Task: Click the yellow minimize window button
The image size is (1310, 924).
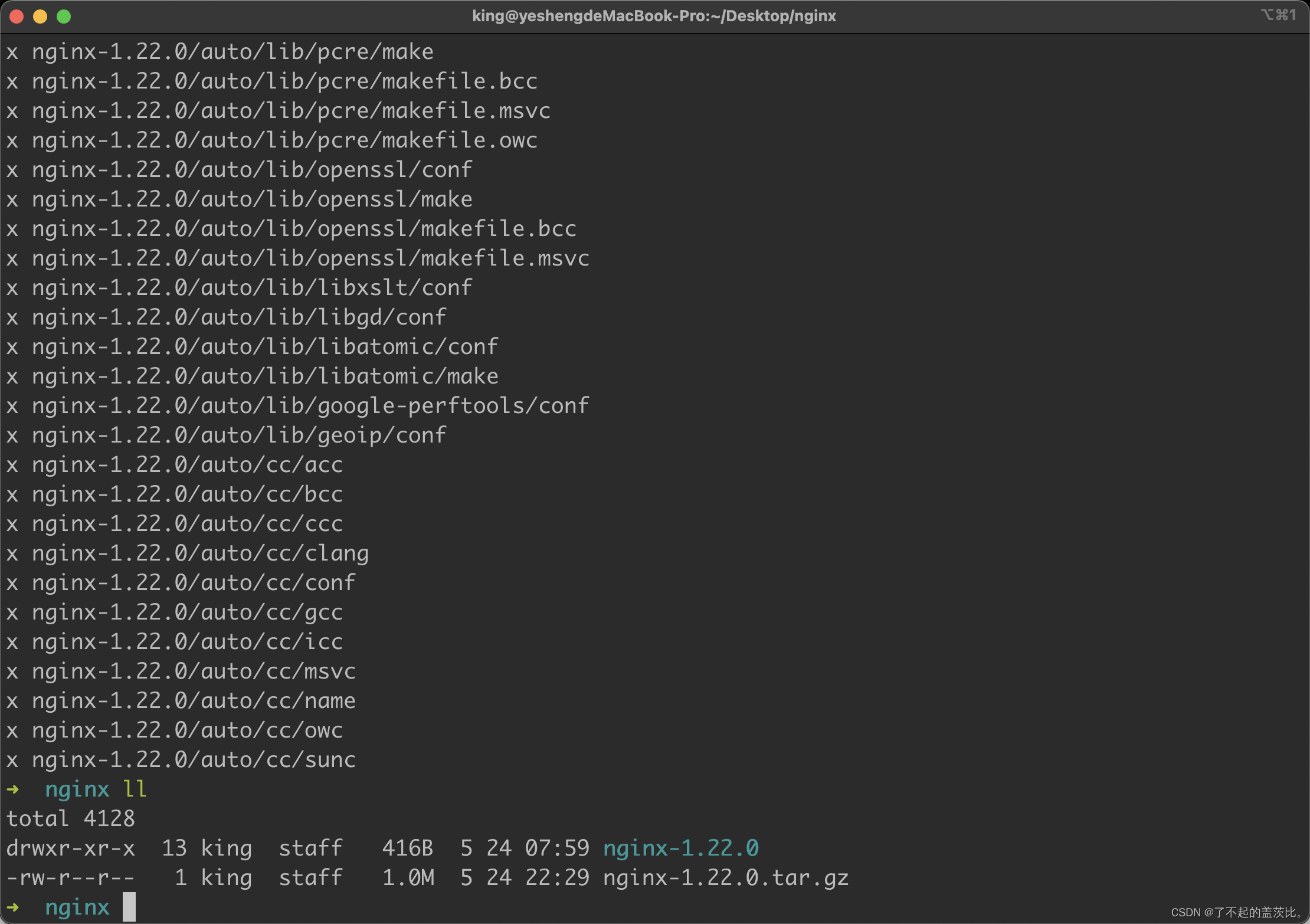Action: (40, 17)
